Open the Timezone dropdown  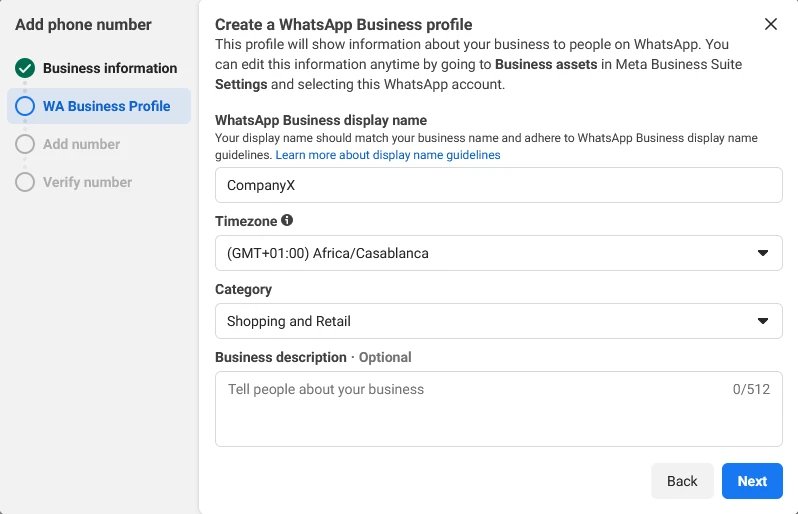pos(498,253)
